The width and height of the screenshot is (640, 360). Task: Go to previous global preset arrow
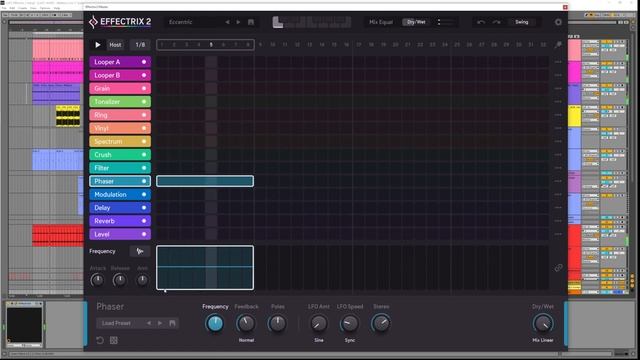click(227, 22)
